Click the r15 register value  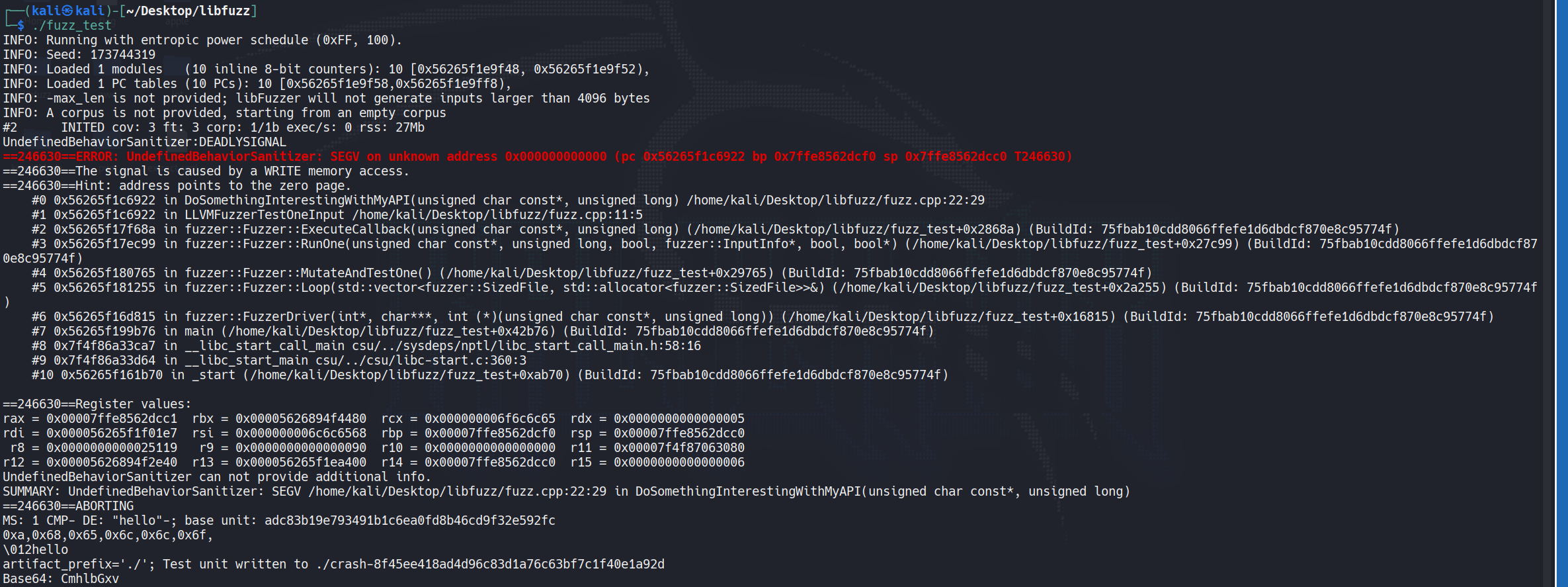[x=679, y=462]
